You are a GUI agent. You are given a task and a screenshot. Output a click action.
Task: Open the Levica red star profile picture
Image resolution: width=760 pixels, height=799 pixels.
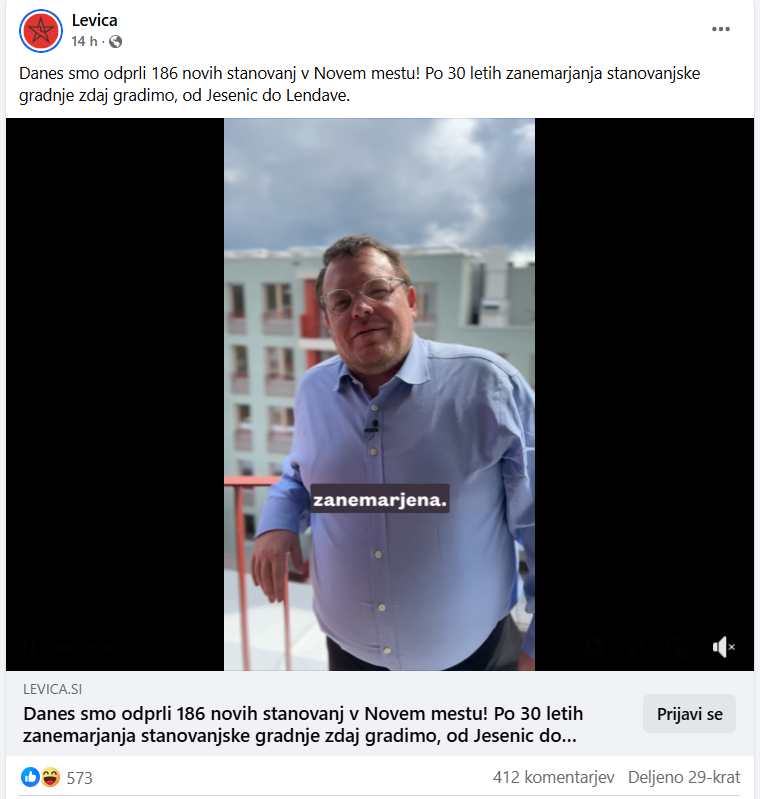(x=41, y=31)
